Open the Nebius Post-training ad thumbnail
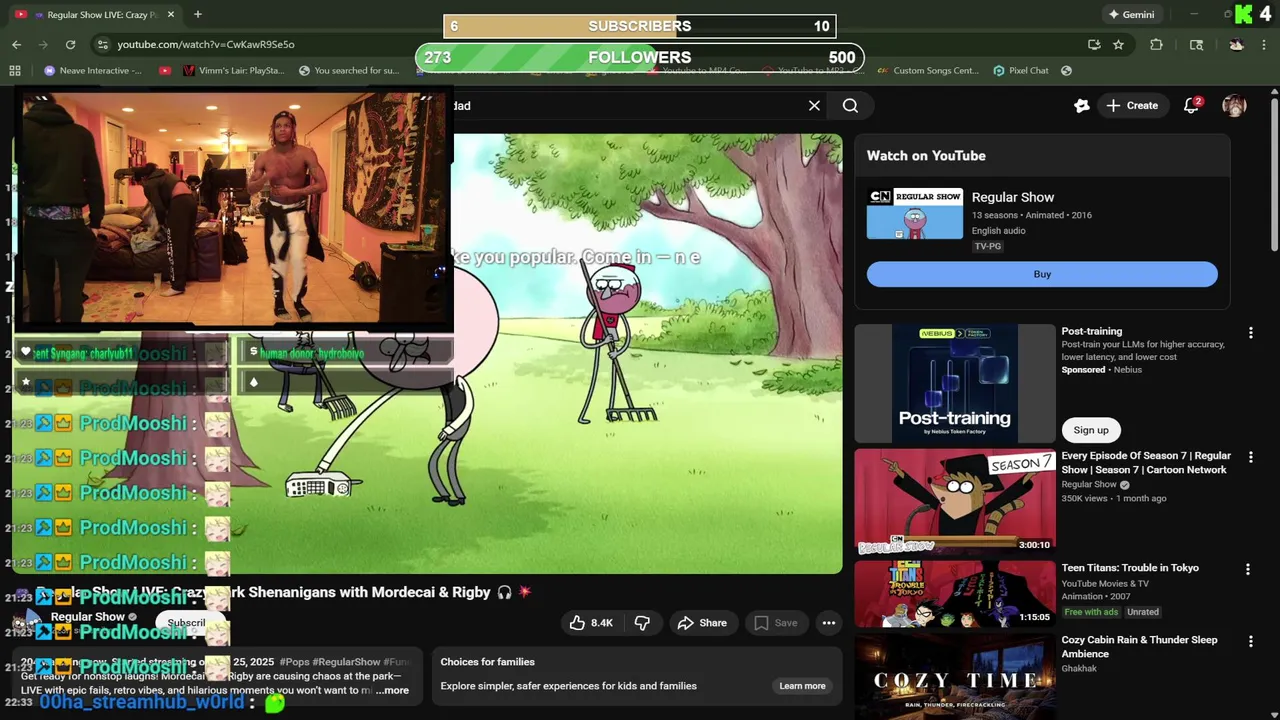This screenshot has width=1280, height=720. pos(955,383)
